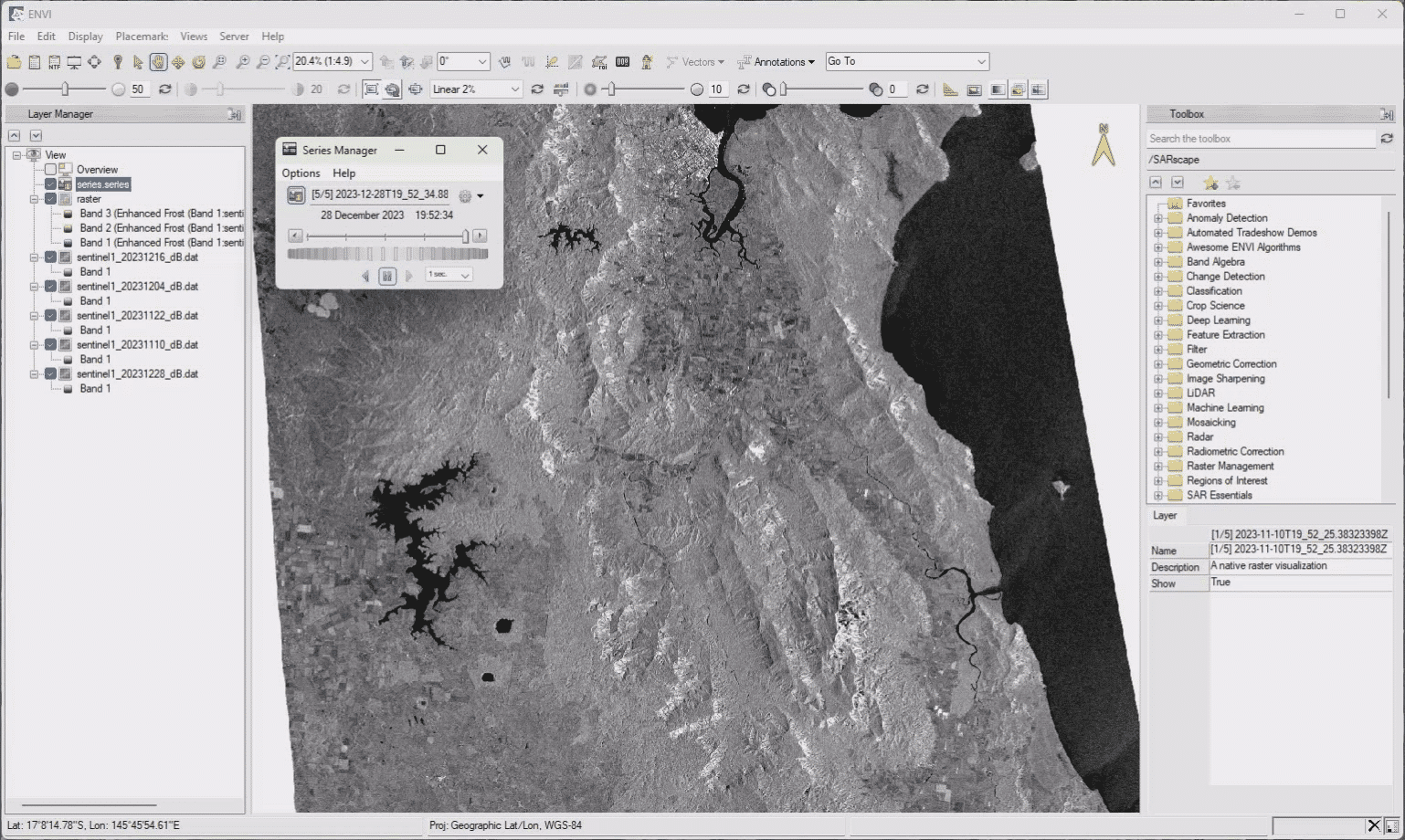Enable the Overview checkbox
Image resolution: width=1405 pixels, height=840 pixels.
(51, 170)
